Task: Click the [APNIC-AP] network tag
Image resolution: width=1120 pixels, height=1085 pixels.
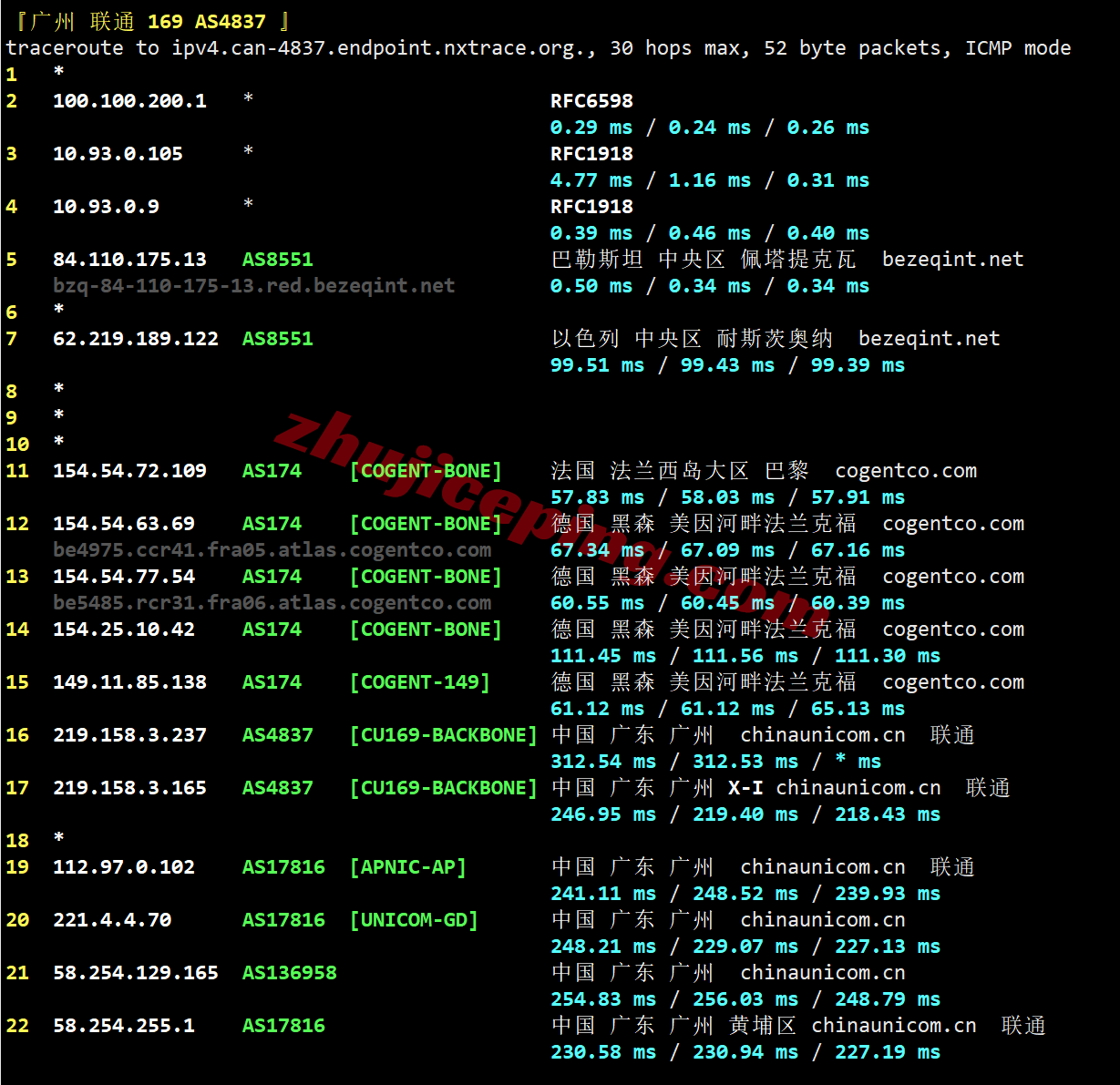Action: (408, 867)
